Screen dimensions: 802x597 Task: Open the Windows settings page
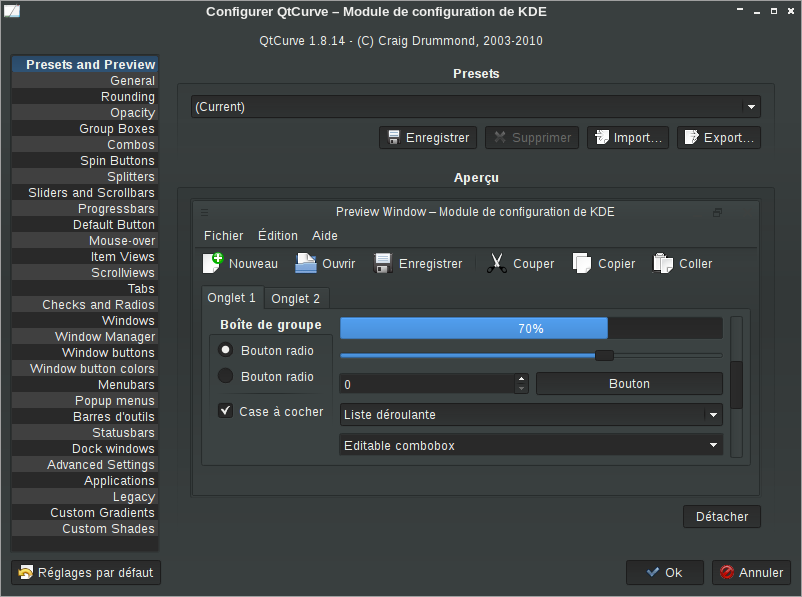85,320
